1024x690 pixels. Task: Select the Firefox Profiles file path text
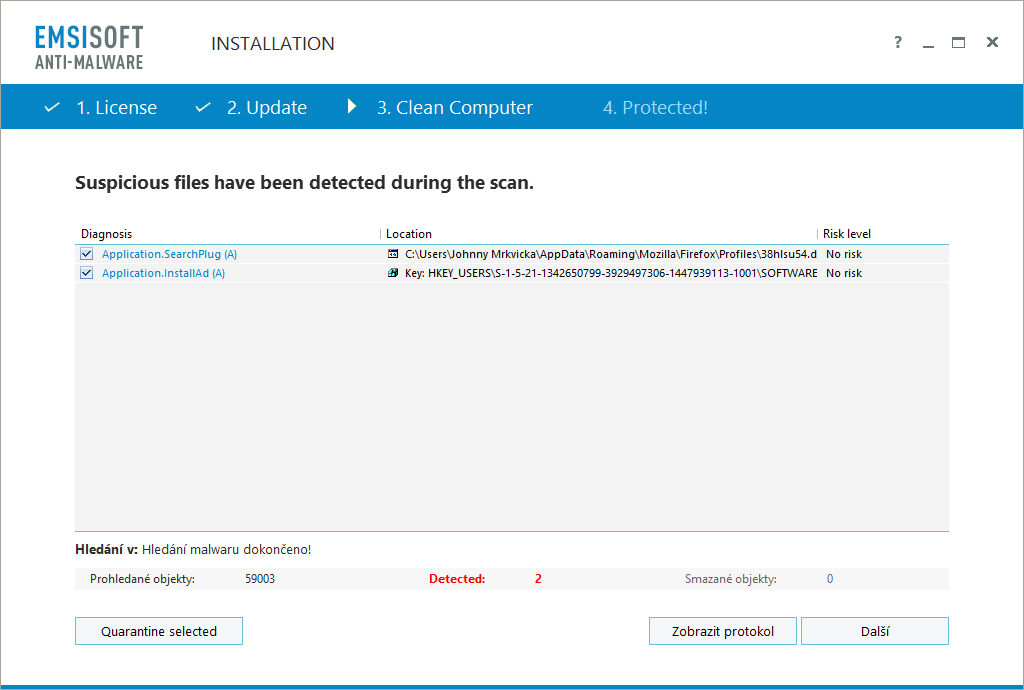pyautogui.click(x=611, y=254)
